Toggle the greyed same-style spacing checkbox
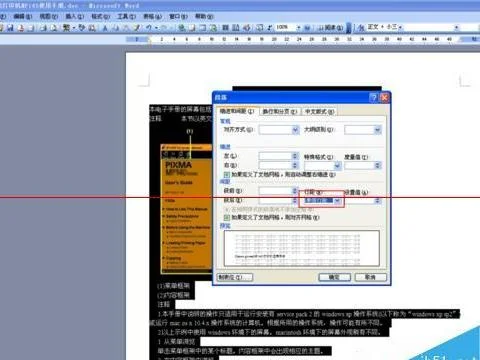 227,210
